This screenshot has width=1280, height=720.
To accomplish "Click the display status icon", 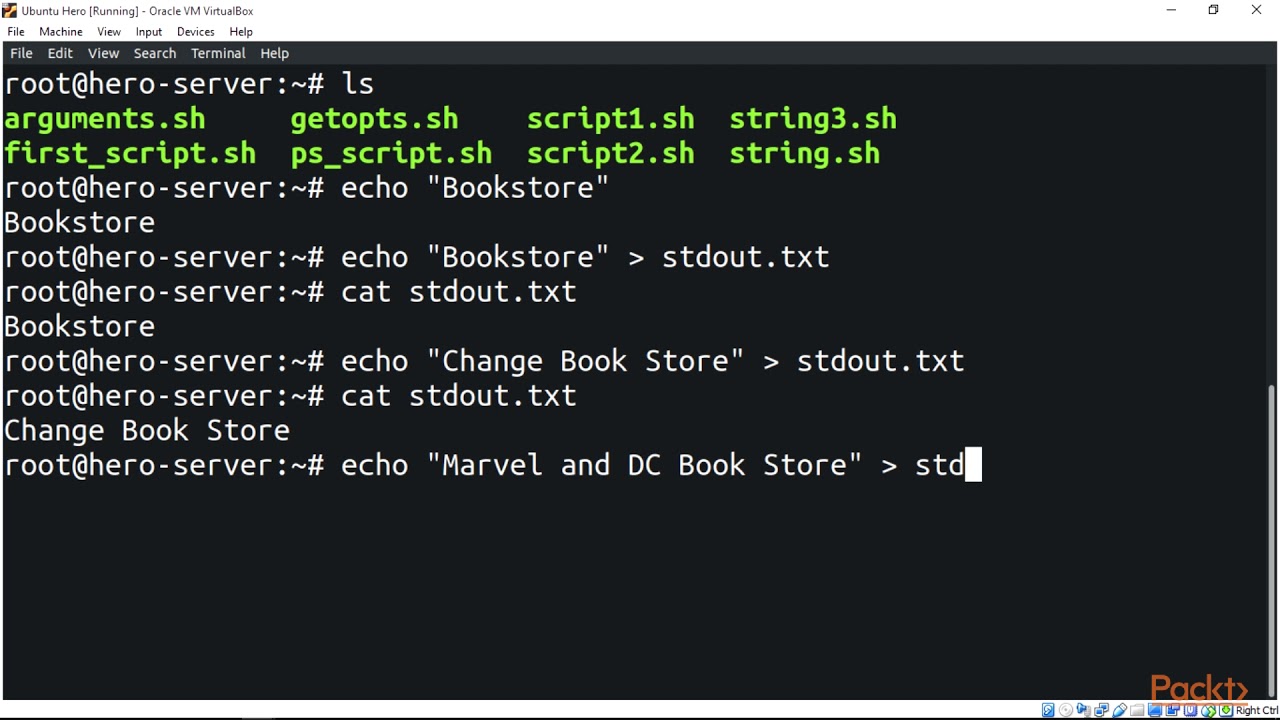I will [1154, 710].
